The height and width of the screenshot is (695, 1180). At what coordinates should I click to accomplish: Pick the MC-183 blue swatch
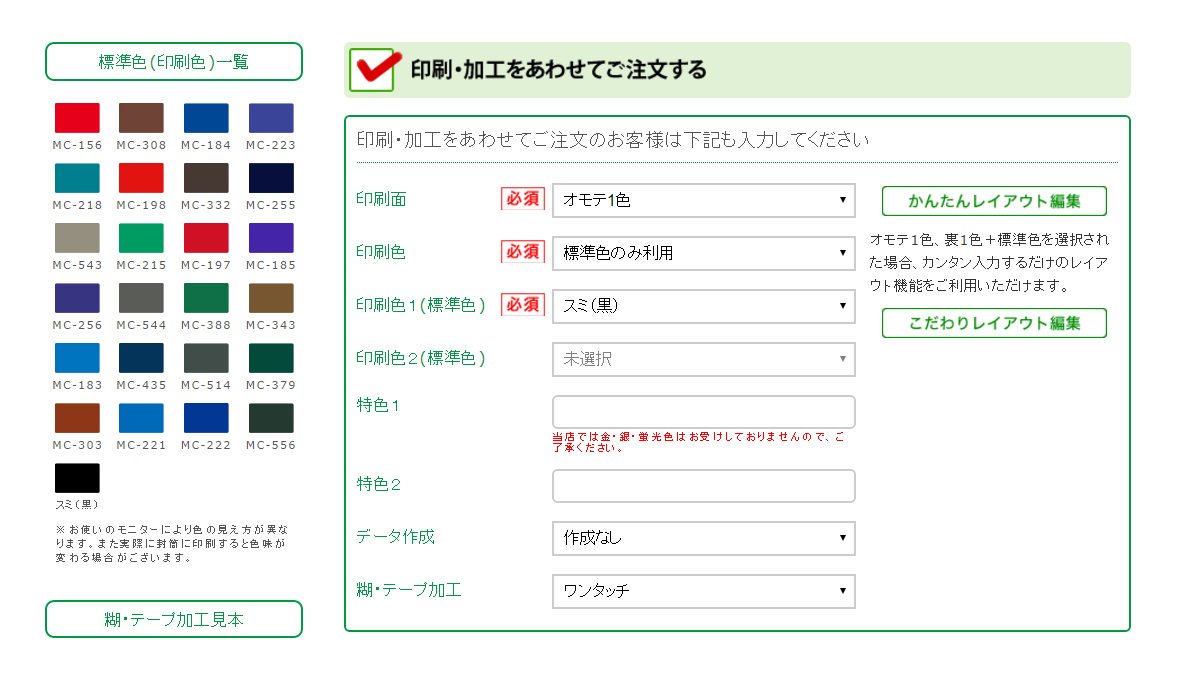(77, 357)
